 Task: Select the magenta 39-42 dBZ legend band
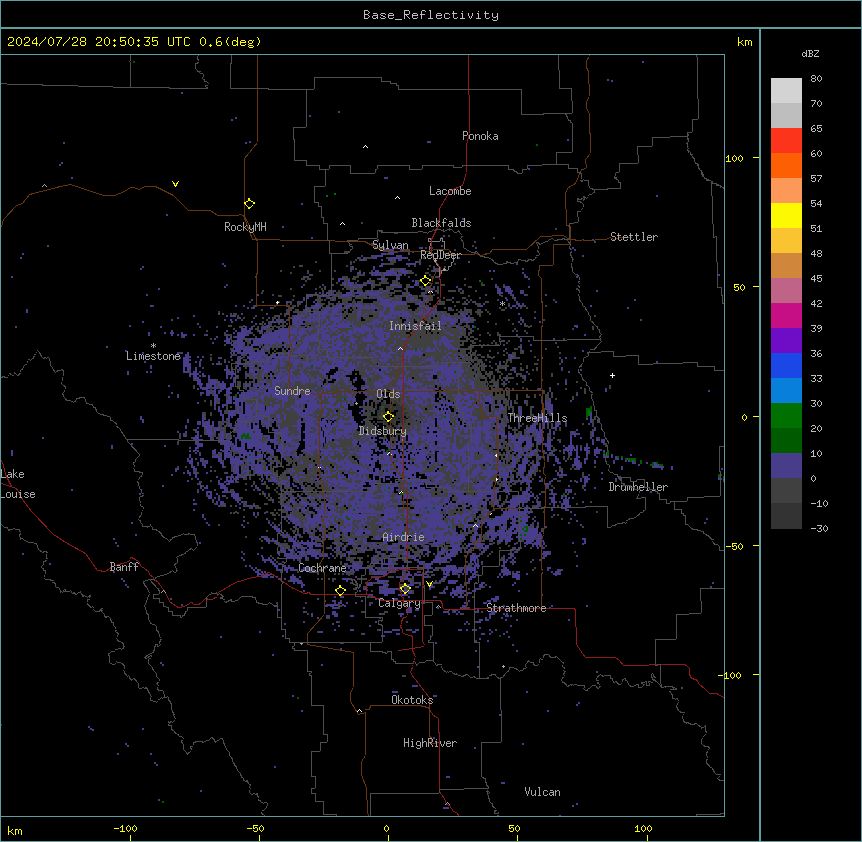point(786,316)
